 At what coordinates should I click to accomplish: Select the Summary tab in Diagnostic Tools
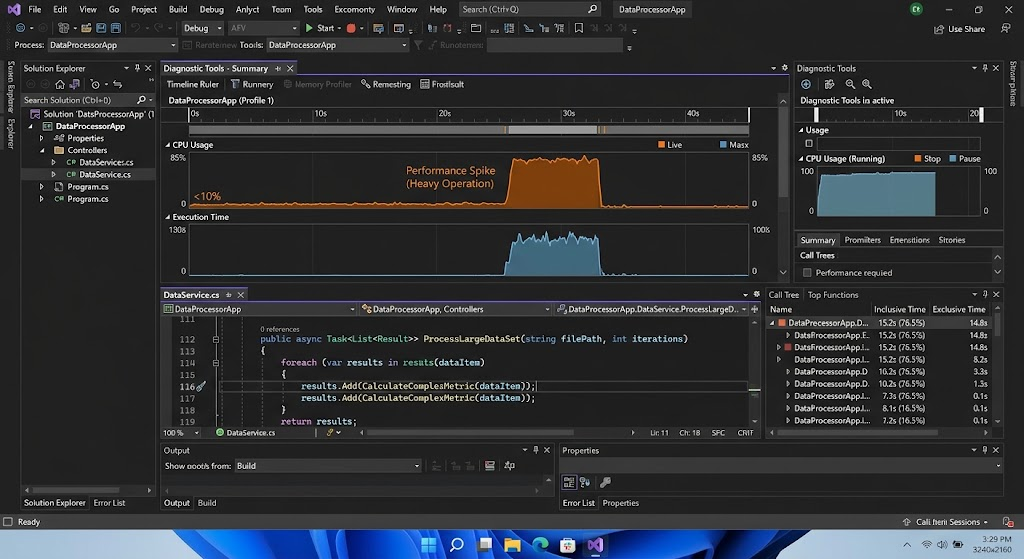click(x=818, y=240)
